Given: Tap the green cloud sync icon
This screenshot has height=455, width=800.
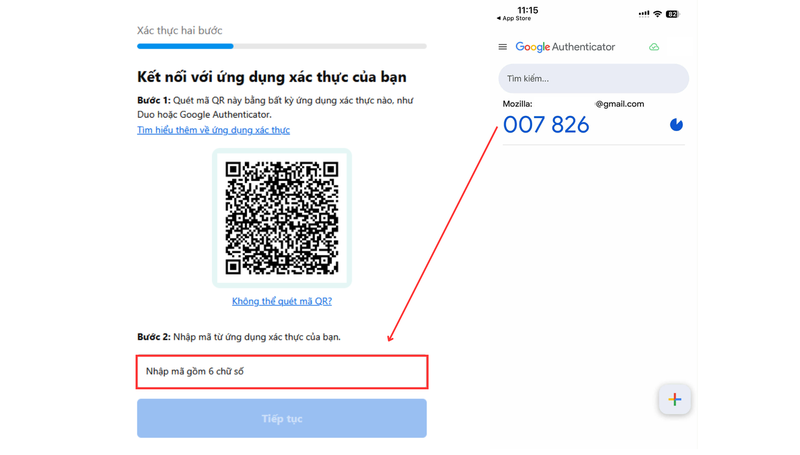Looking at the screenshot, I should click(654, 47).
